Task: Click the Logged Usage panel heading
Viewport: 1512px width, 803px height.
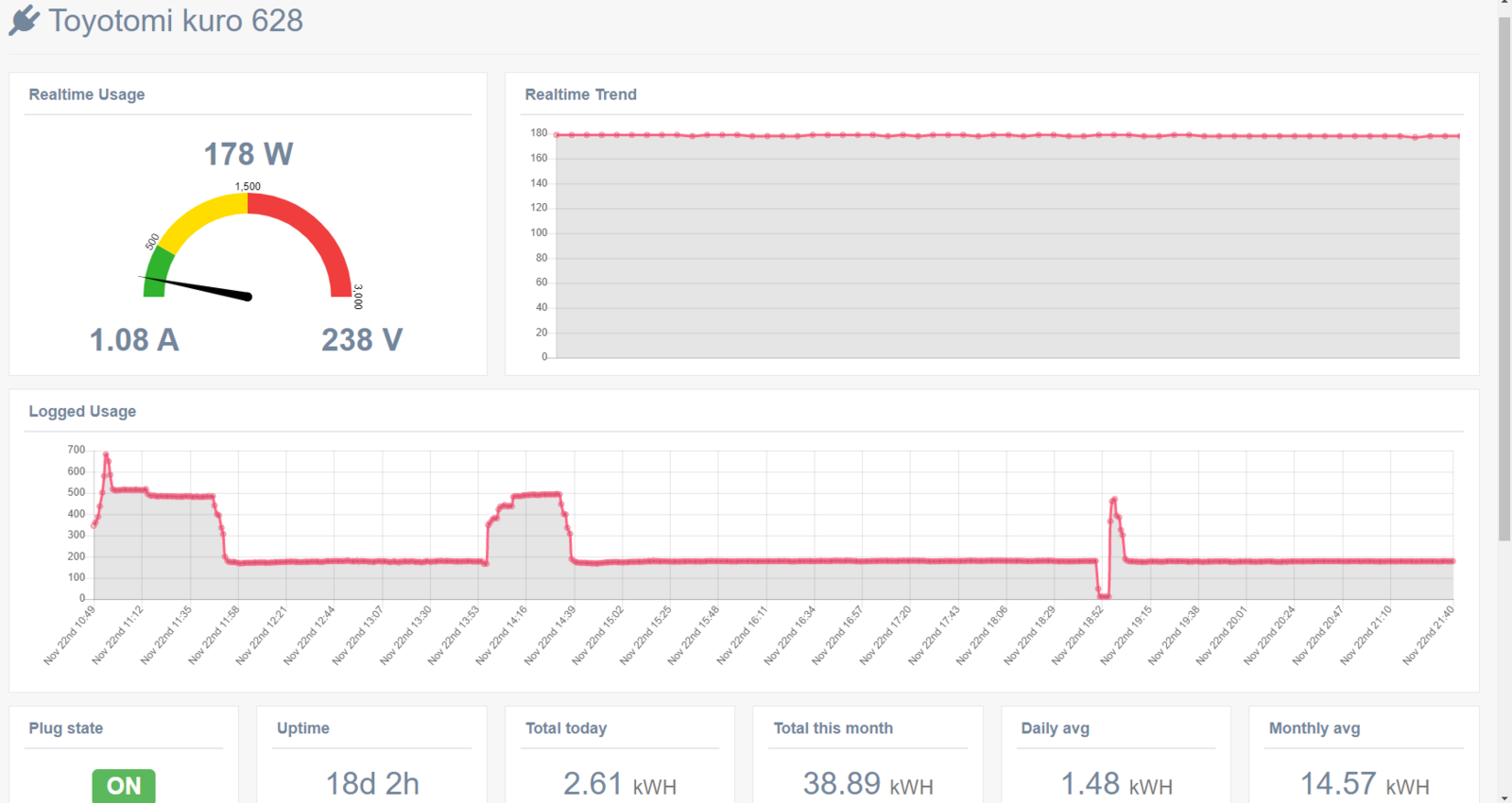Action: pos(82,412)
